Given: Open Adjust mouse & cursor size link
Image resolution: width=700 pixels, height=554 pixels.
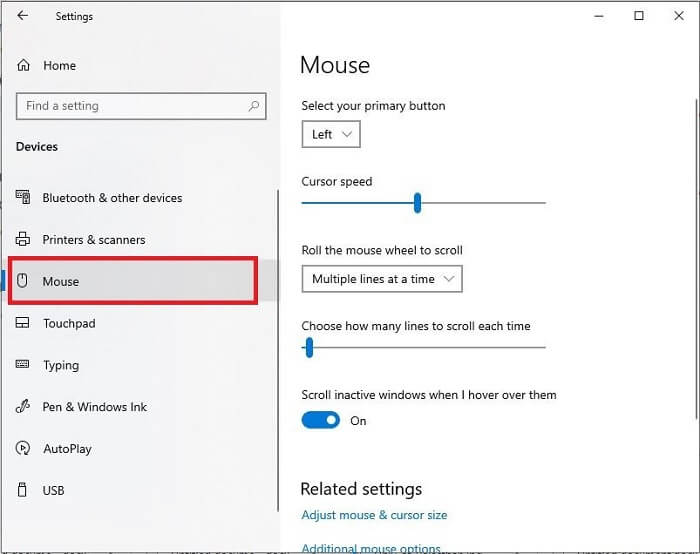Looking at the screenshot, I should point(374,515).
